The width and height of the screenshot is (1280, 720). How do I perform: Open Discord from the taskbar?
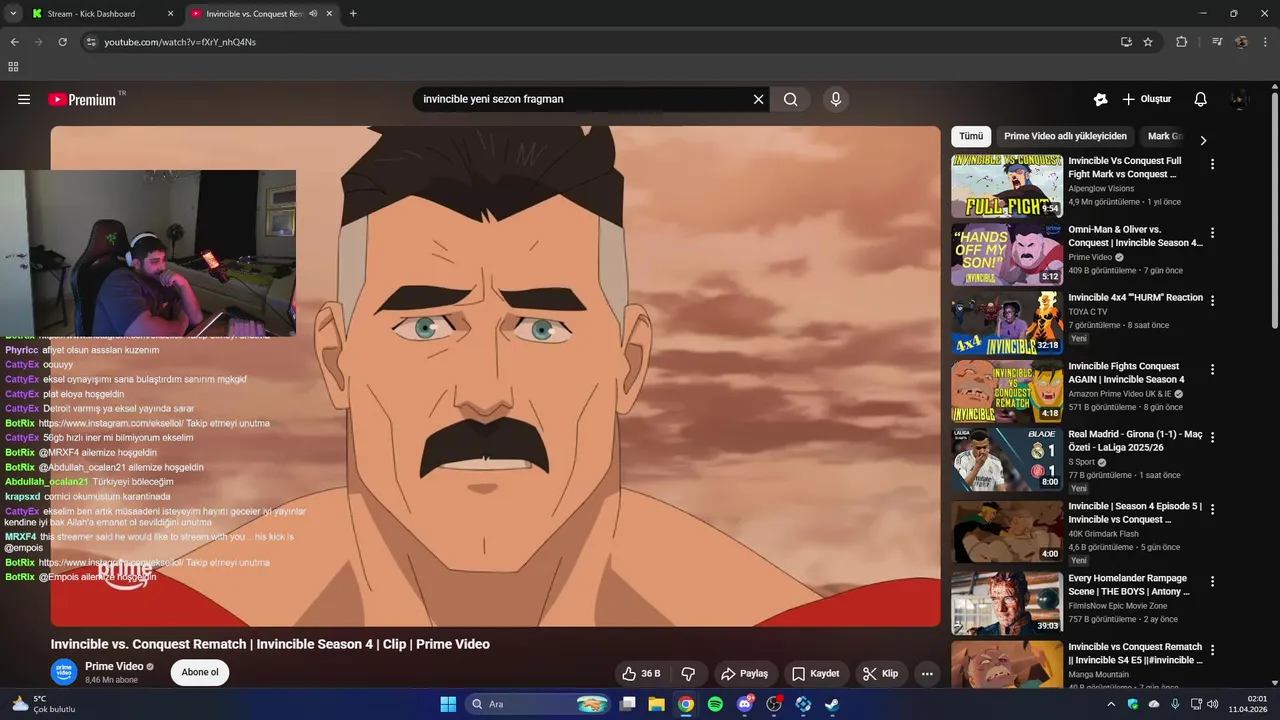coord(744,704)
